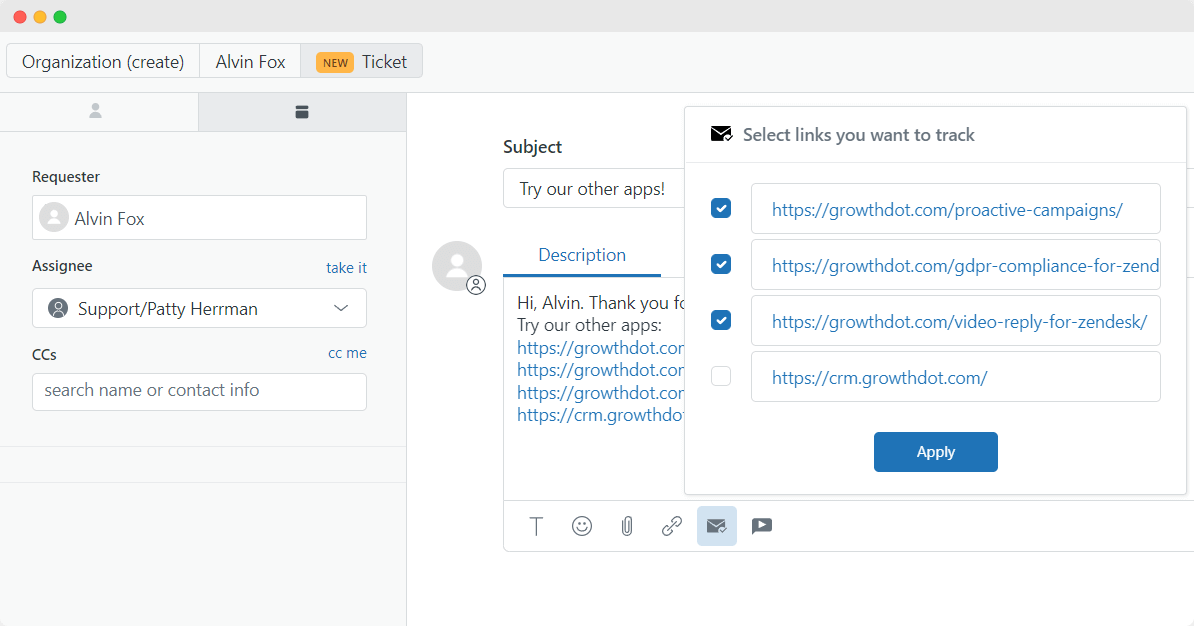
Task: Click the video-reply-for-zendesk URL field
Action: pos(956,321)
